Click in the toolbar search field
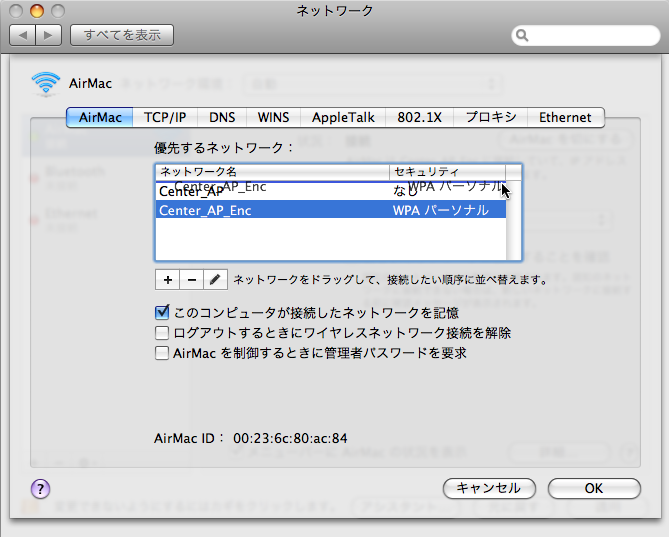 (586, 35)
